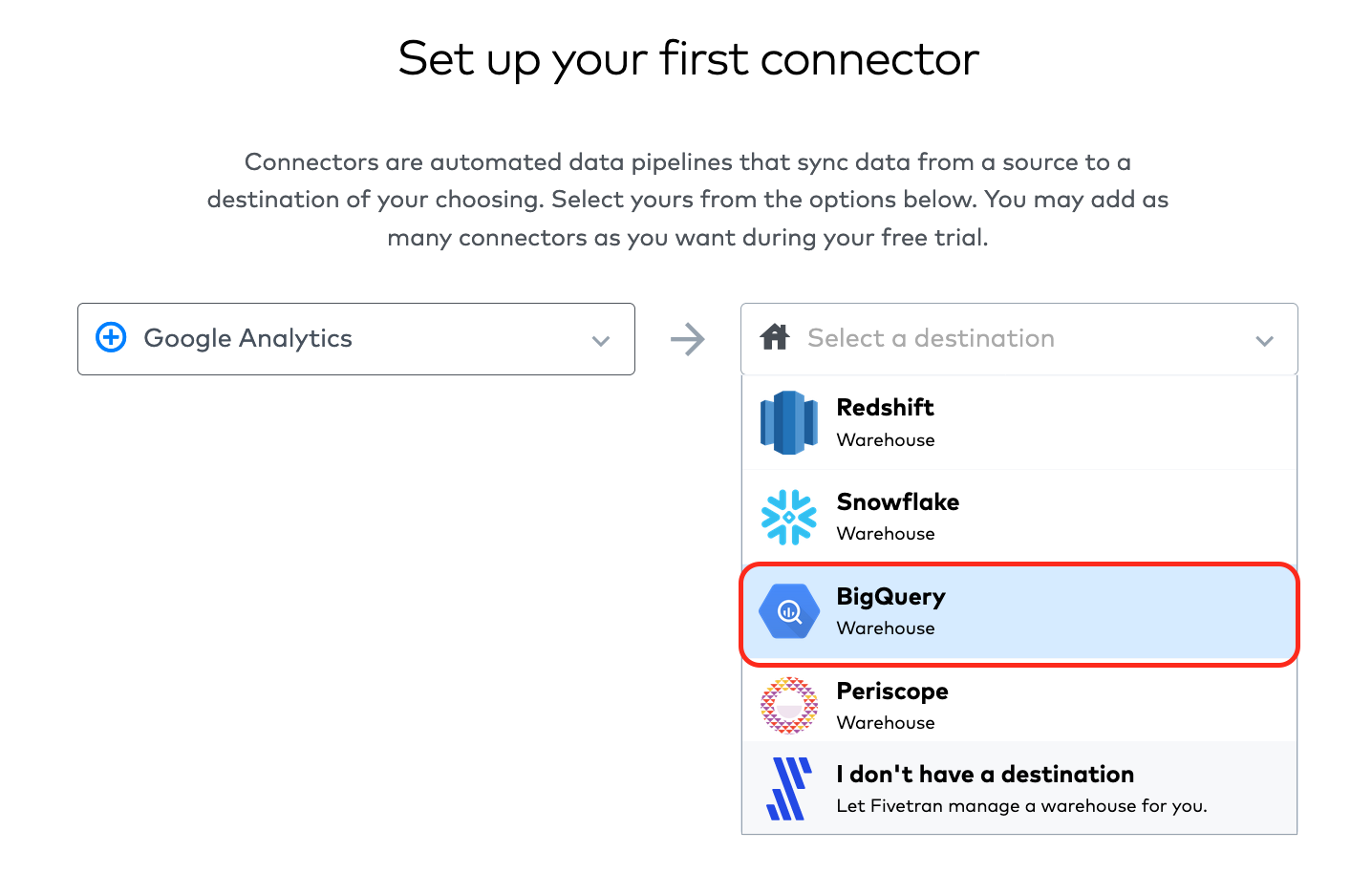1372x894 pixels.
Task: Click the Periscope circular logo
Action: 788,705
